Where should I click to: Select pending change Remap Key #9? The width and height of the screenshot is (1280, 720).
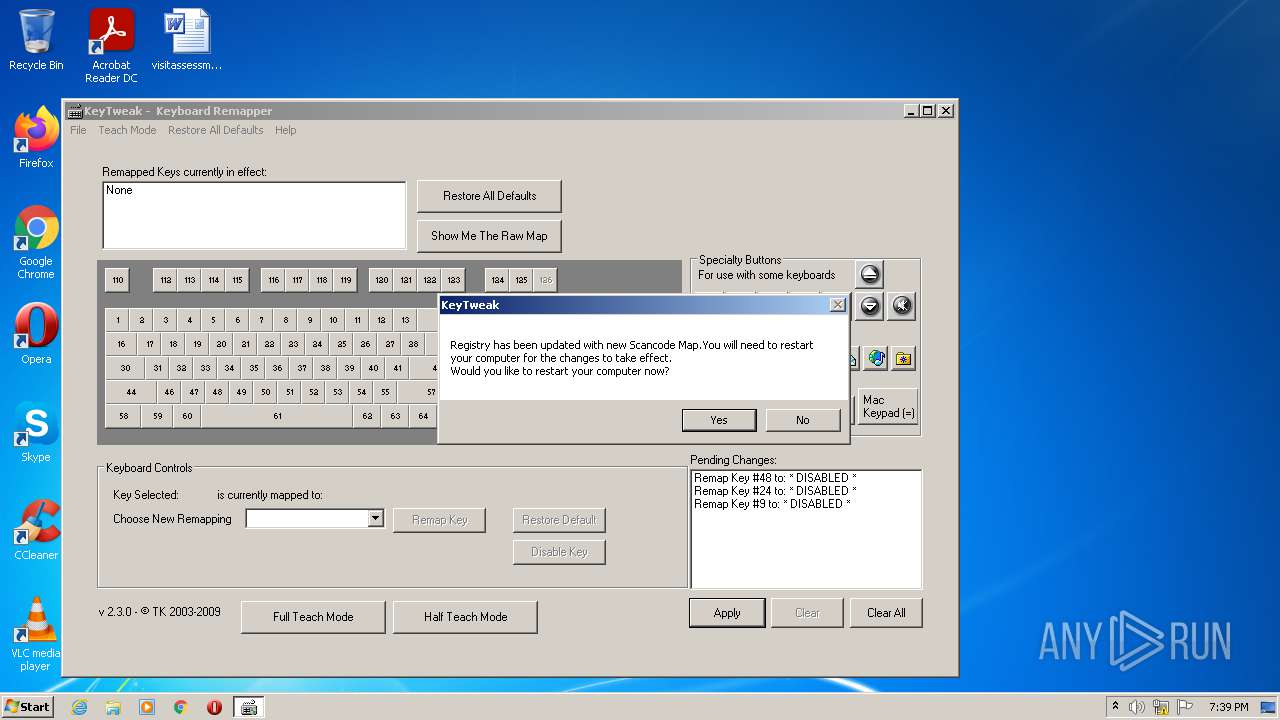point(772,504)
